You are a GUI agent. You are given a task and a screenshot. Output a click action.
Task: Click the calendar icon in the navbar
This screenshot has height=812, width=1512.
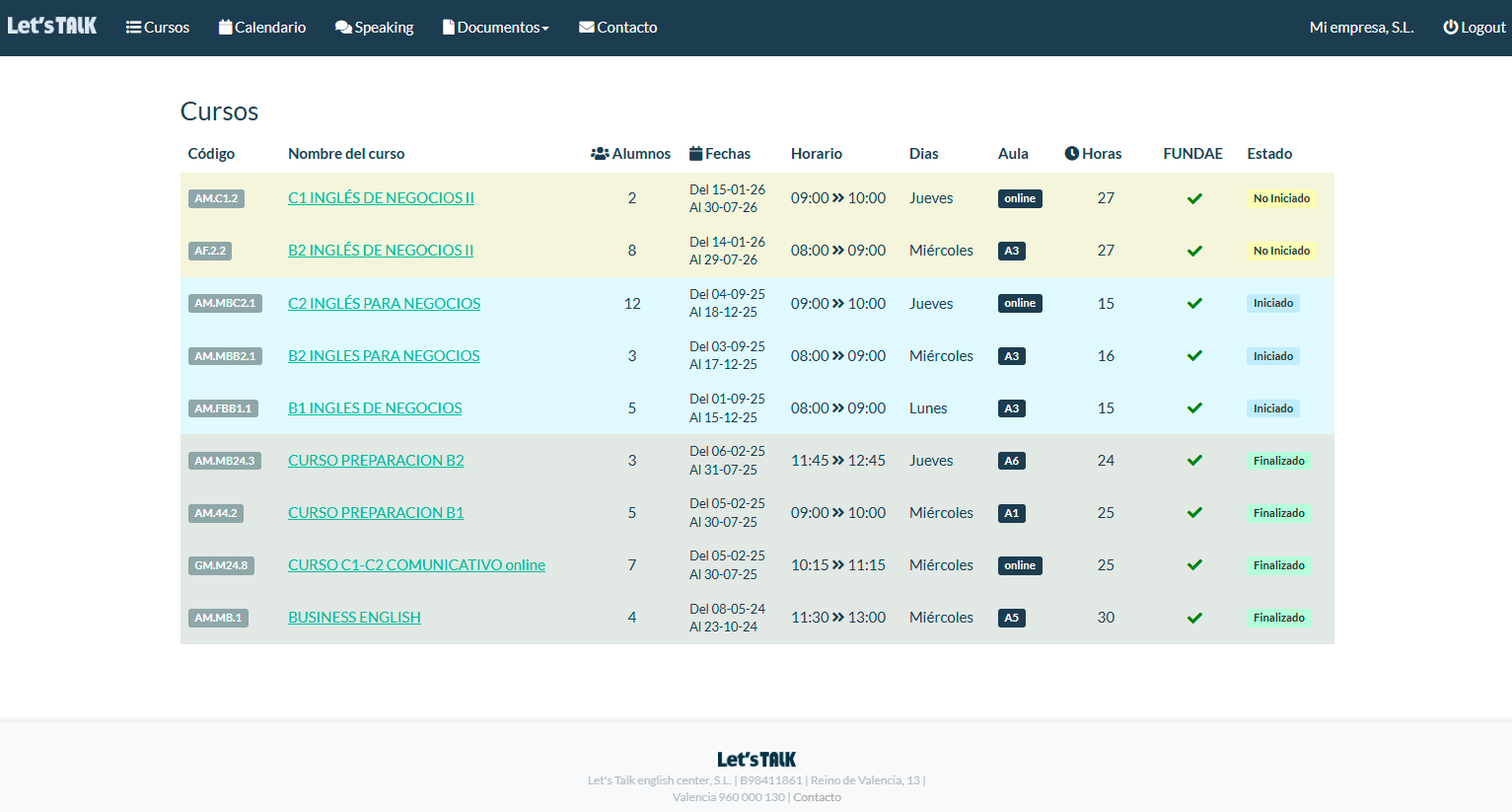(225, 28)
